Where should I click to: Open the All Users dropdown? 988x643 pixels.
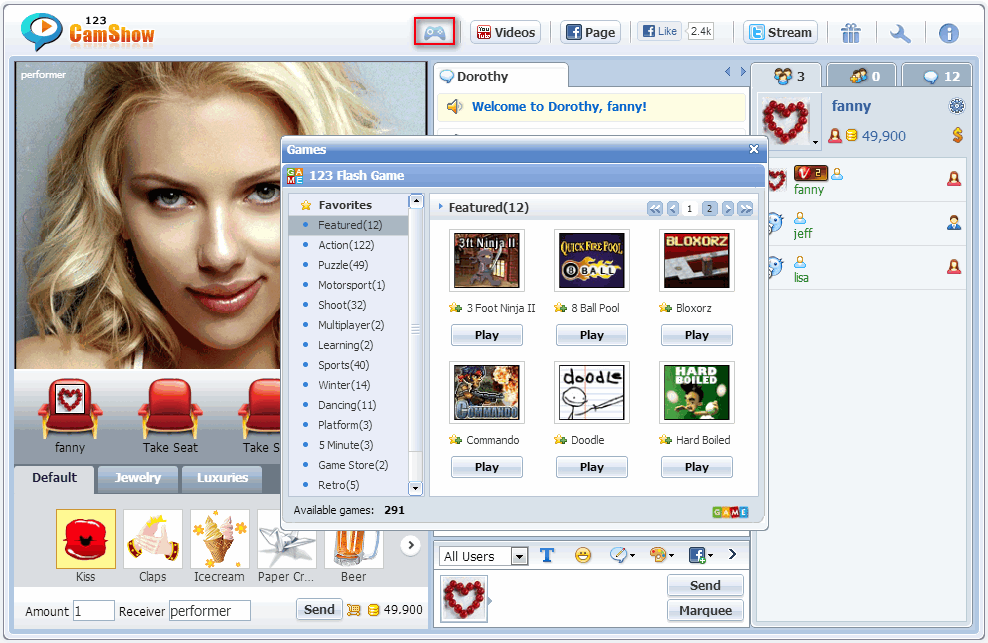point(485,556)
